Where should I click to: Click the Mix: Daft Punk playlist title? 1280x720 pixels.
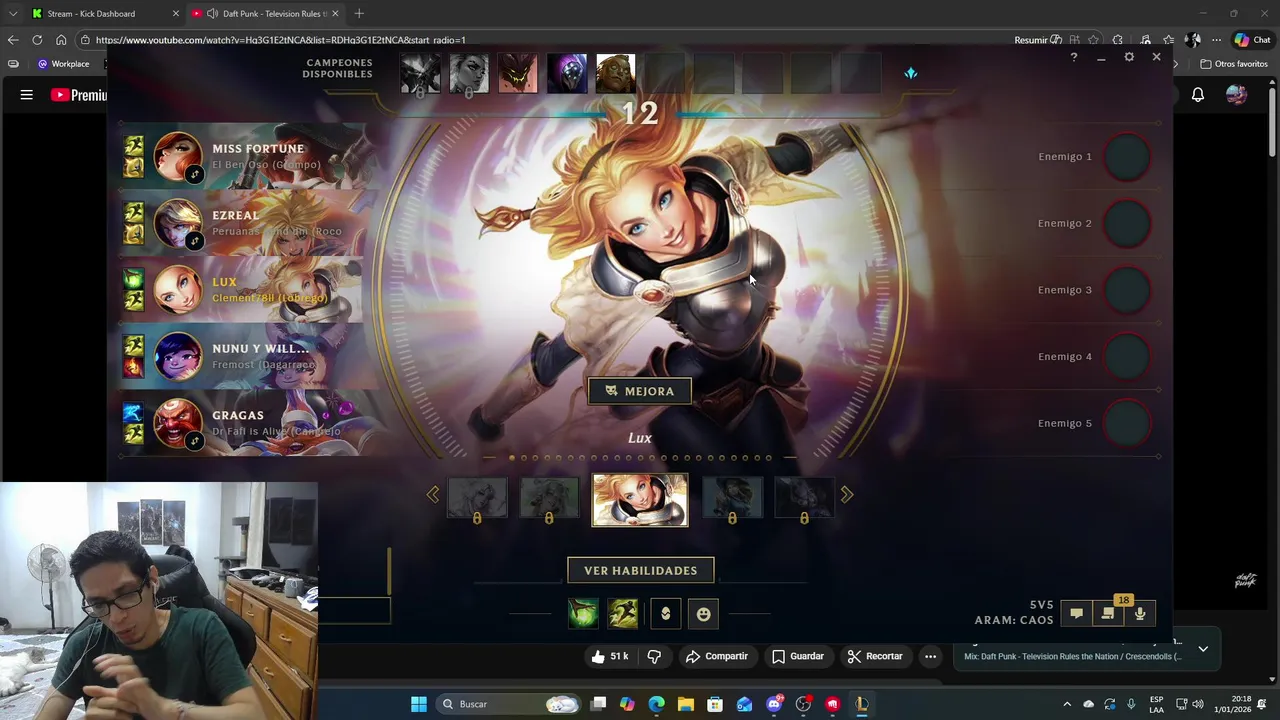[x=1072, y=657]
